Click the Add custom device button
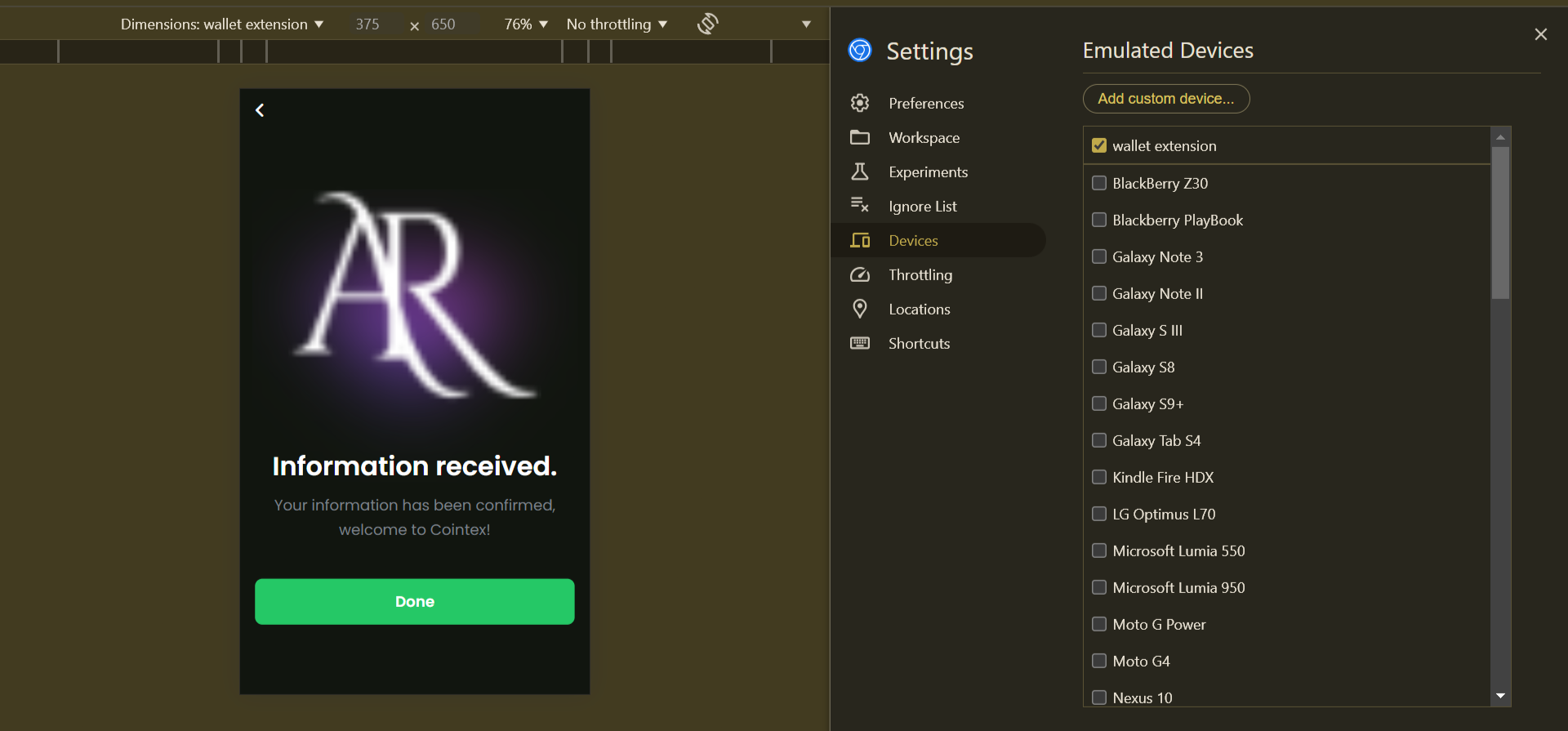Screen dimensions: 1568x731 1166,99
